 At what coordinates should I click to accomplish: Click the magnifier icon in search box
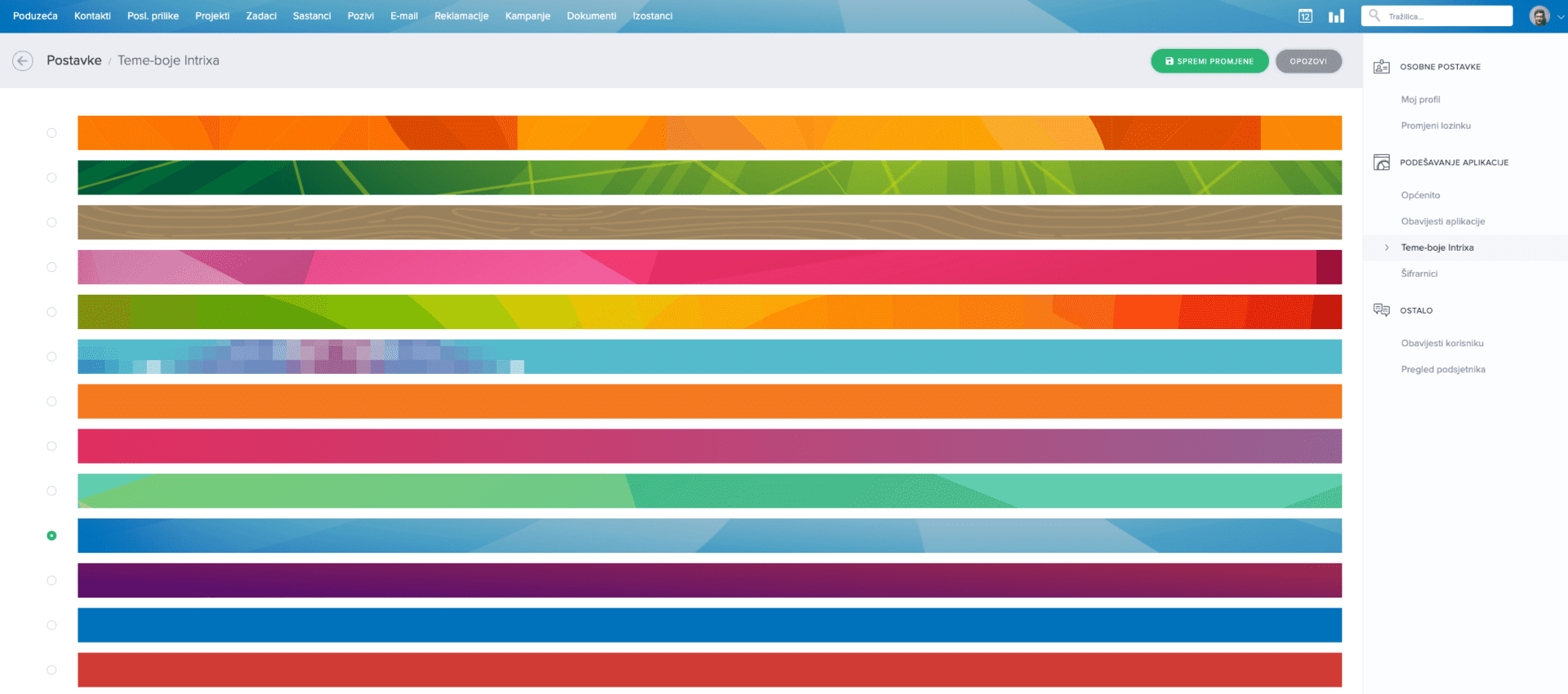[1374, 16]
